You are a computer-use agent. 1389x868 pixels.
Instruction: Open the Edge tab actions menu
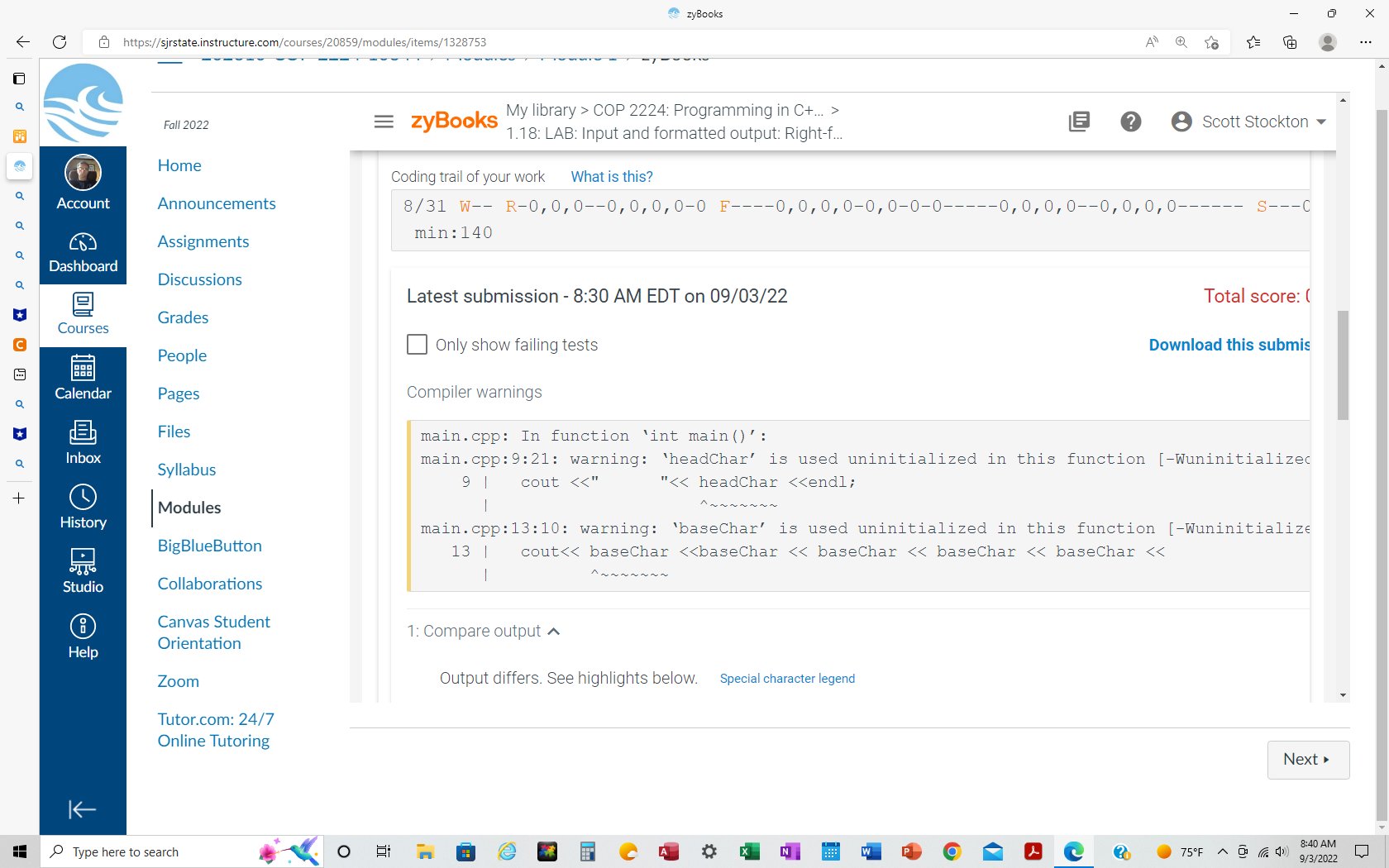click(19, 79)
